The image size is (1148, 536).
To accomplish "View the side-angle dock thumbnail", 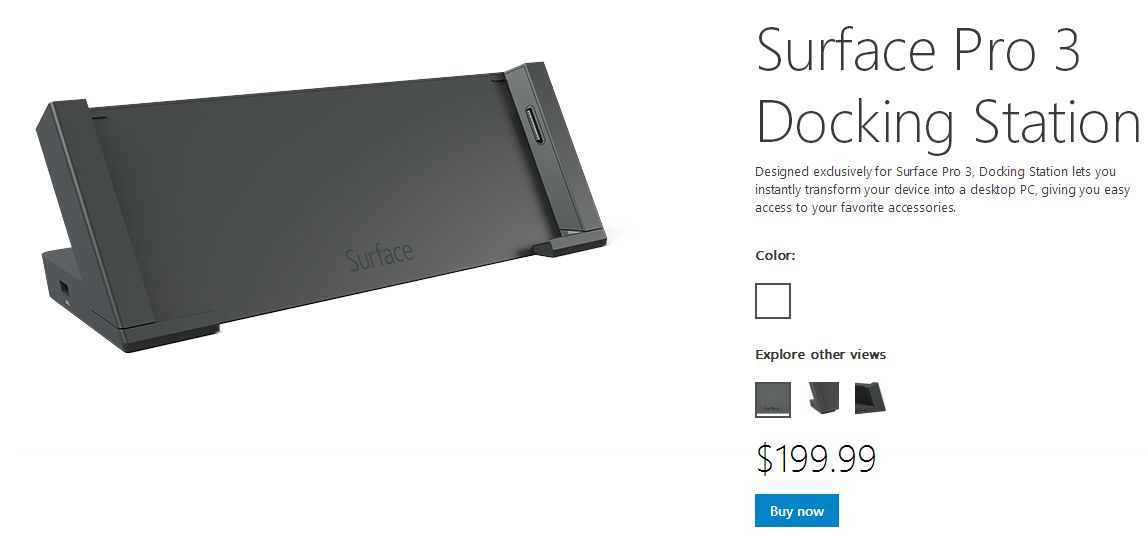I will coord(823,398).
